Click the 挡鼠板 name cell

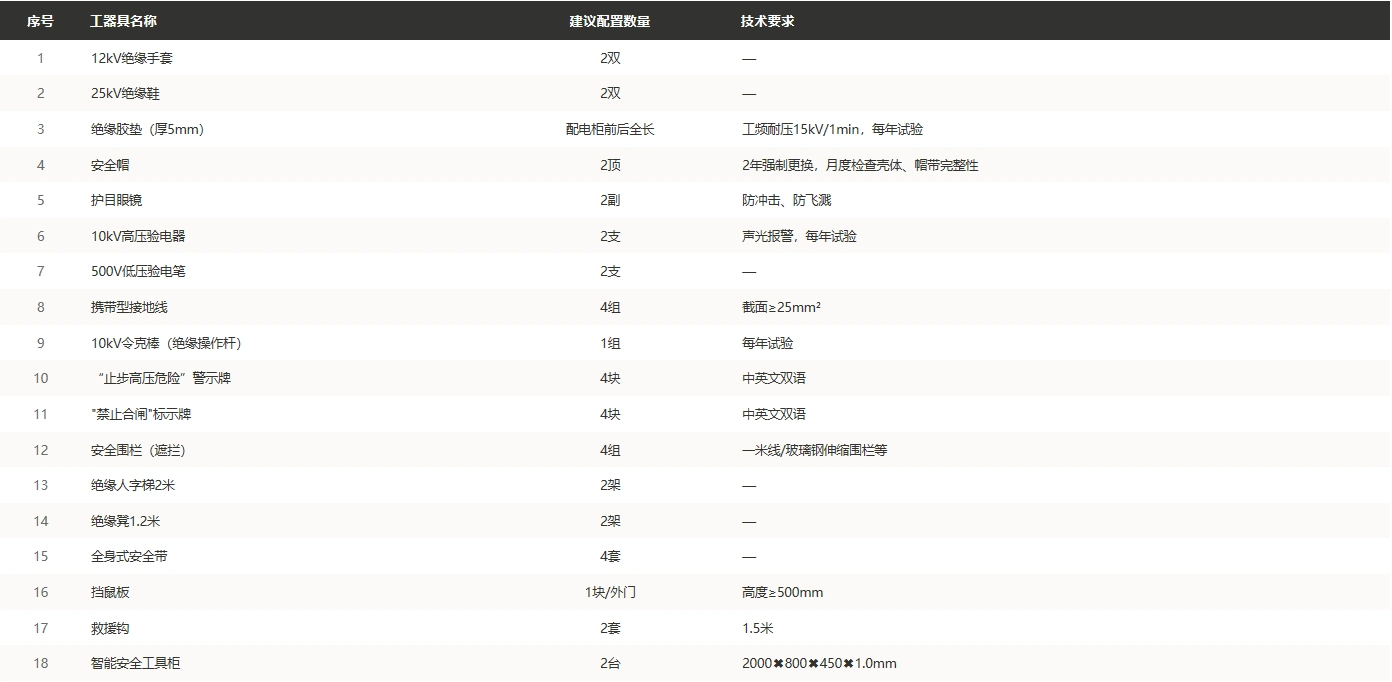[110, 592]
